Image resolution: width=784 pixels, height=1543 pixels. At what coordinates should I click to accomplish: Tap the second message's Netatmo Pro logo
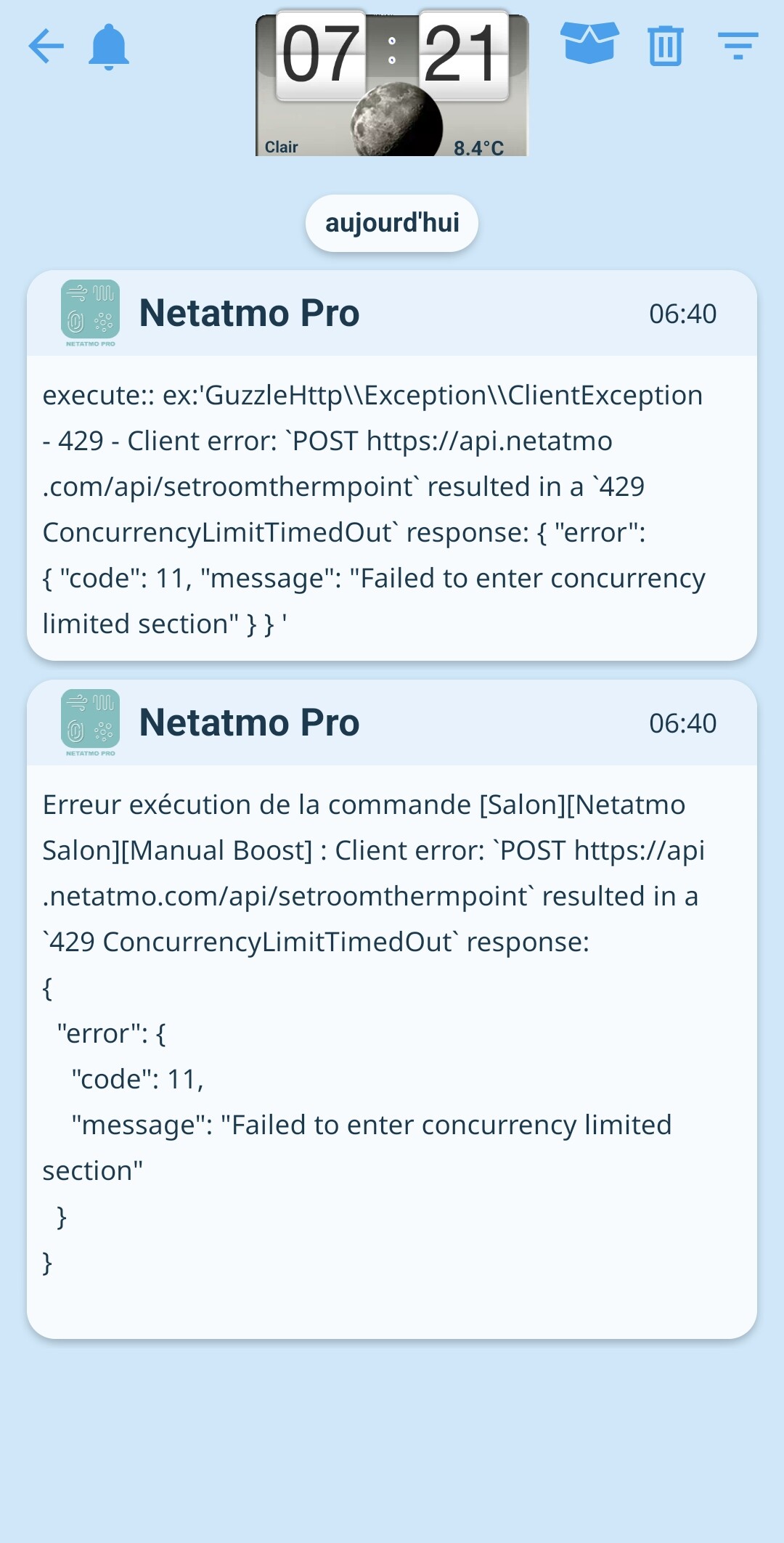point(91,722)
